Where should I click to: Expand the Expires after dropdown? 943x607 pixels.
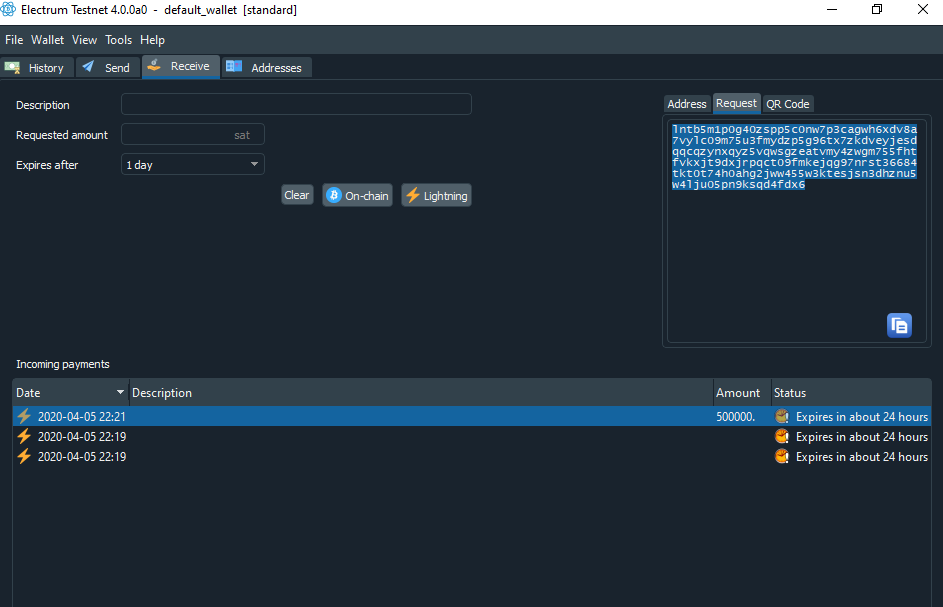pos(192,164)
